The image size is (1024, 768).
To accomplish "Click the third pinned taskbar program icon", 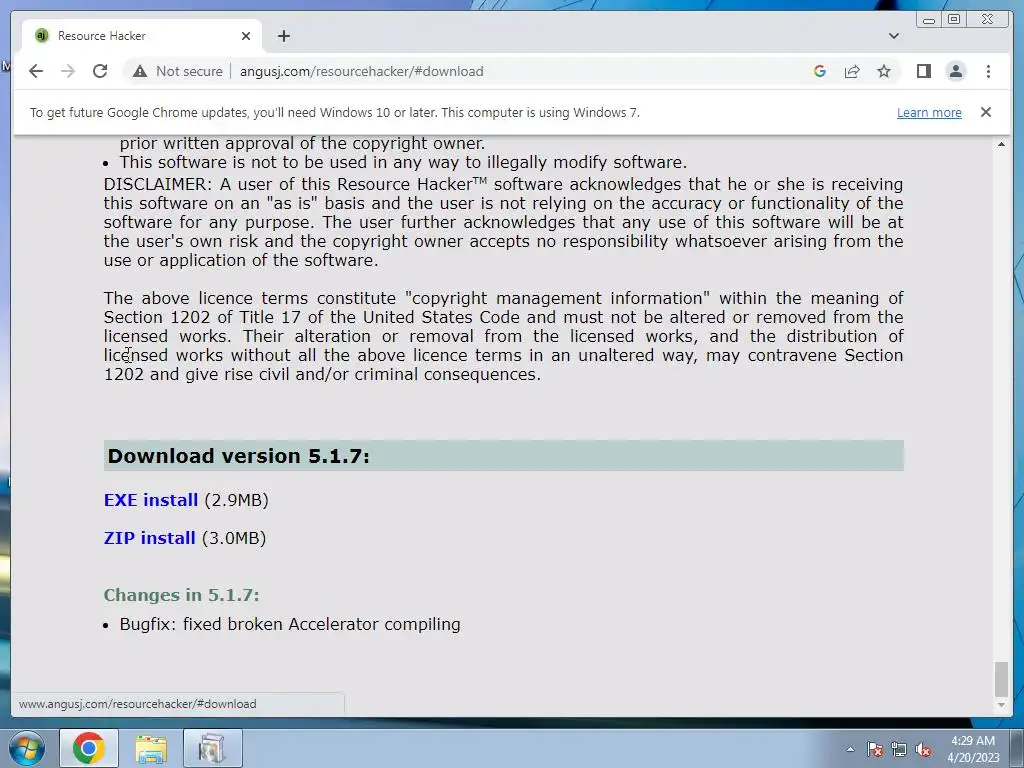I will pyautogui.click(x=212, y=748).
